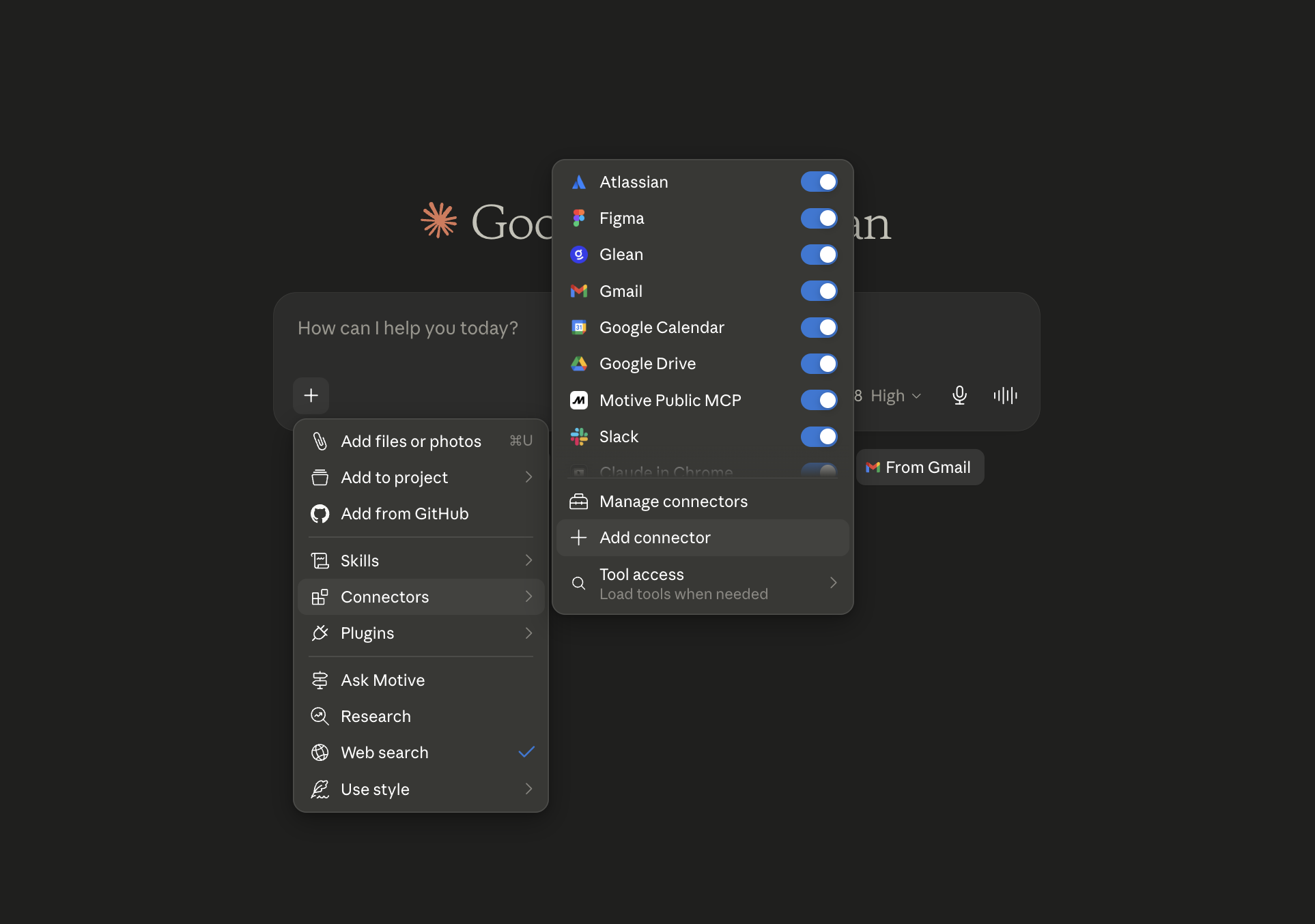1315x924 pixels.
Task: Click the Atlassian connector name
Action: (634, 182)
